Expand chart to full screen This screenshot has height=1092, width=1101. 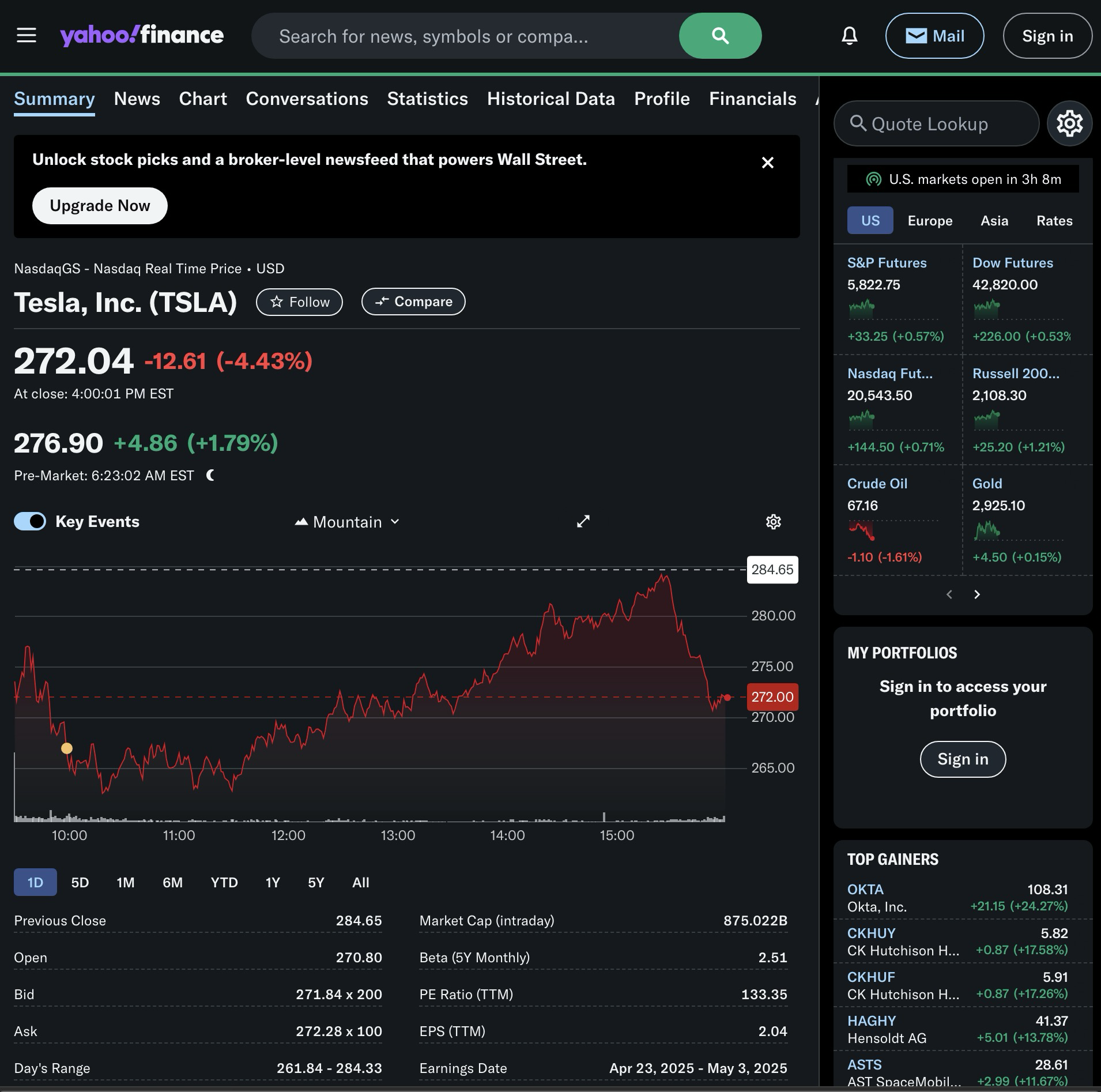coord(583,521)
